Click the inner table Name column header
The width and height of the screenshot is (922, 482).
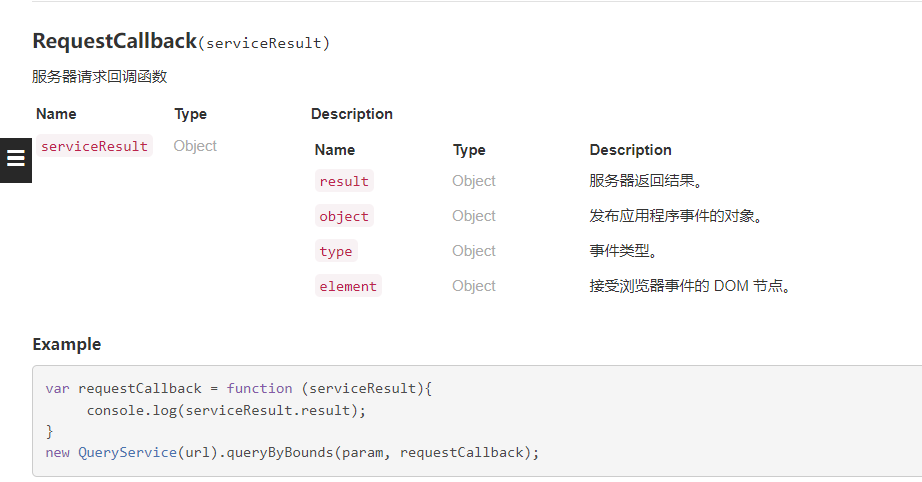point(335,150)
